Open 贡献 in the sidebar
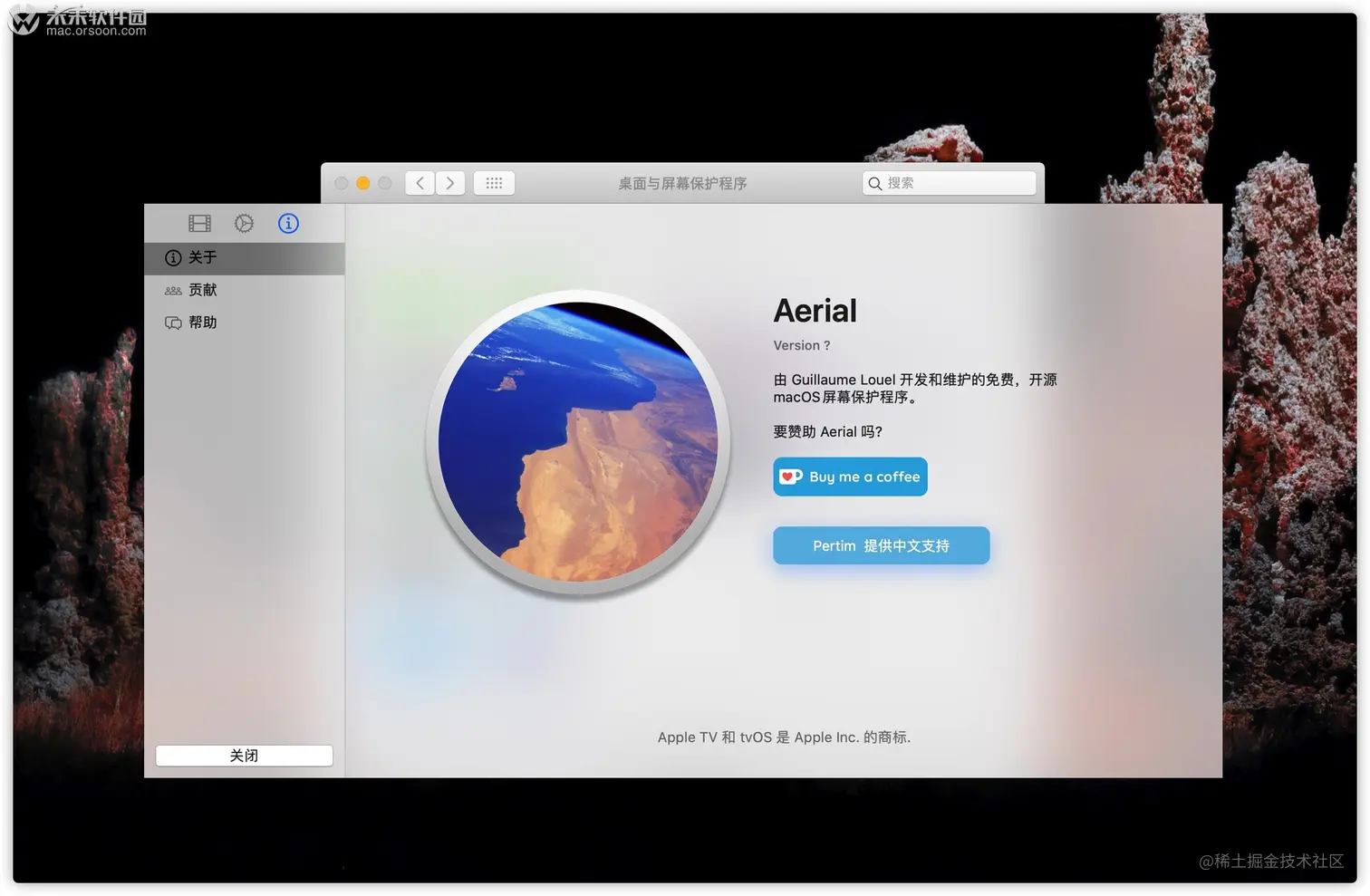 click(x=245, y=290)
